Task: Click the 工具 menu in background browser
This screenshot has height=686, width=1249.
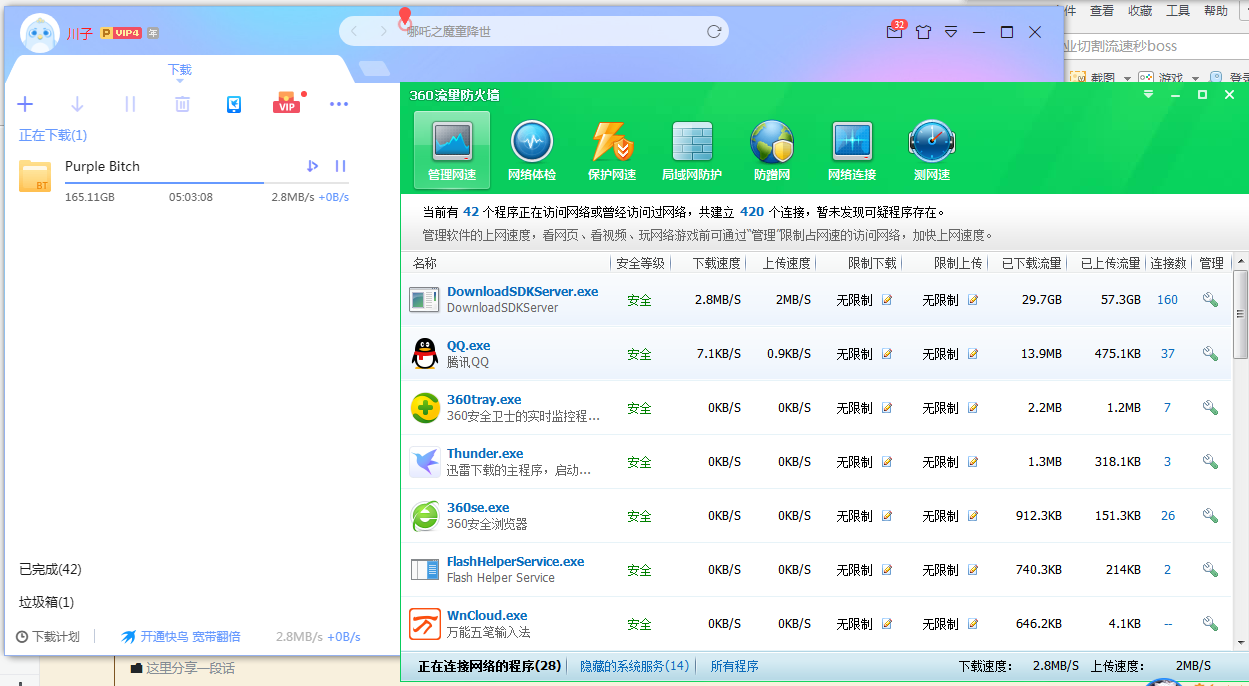Action: click(x=1178, y=11)
